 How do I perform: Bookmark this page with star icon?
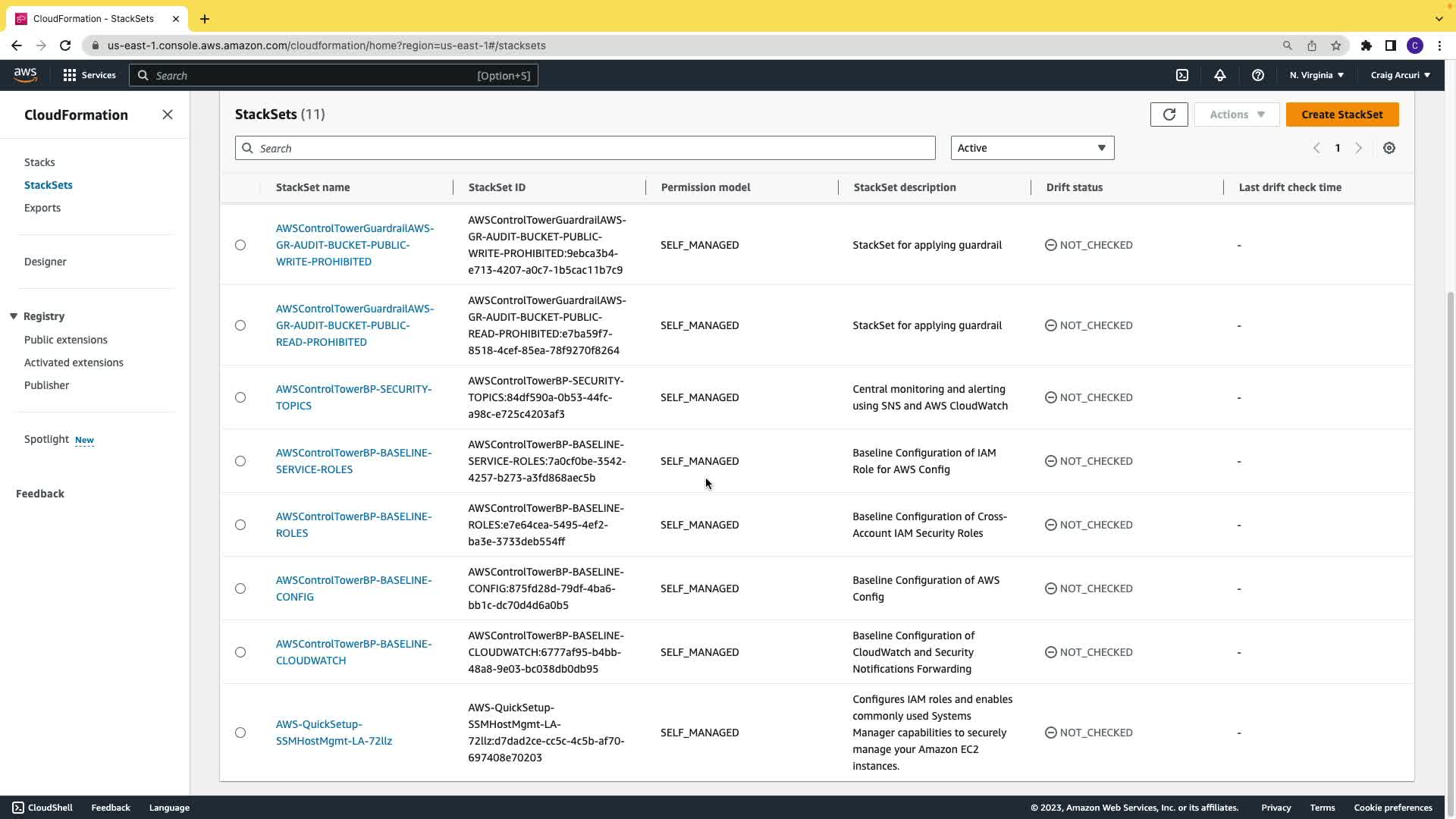[x=1336, y=45]
